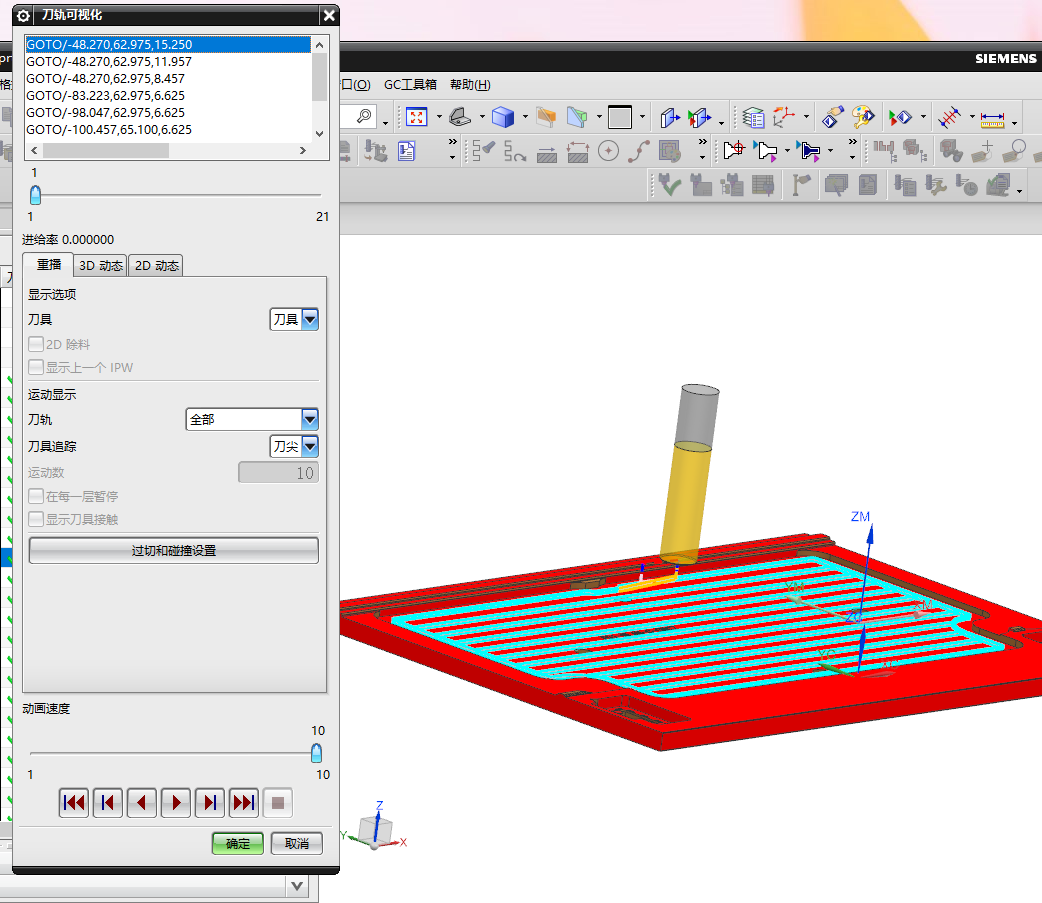Click the 确定 button
The image size is (1042, 903).
[x=238, y=843]
